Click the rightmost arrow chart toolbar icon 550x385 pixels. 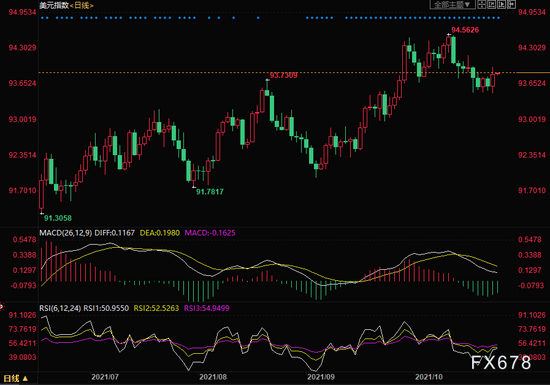point(511,5)
